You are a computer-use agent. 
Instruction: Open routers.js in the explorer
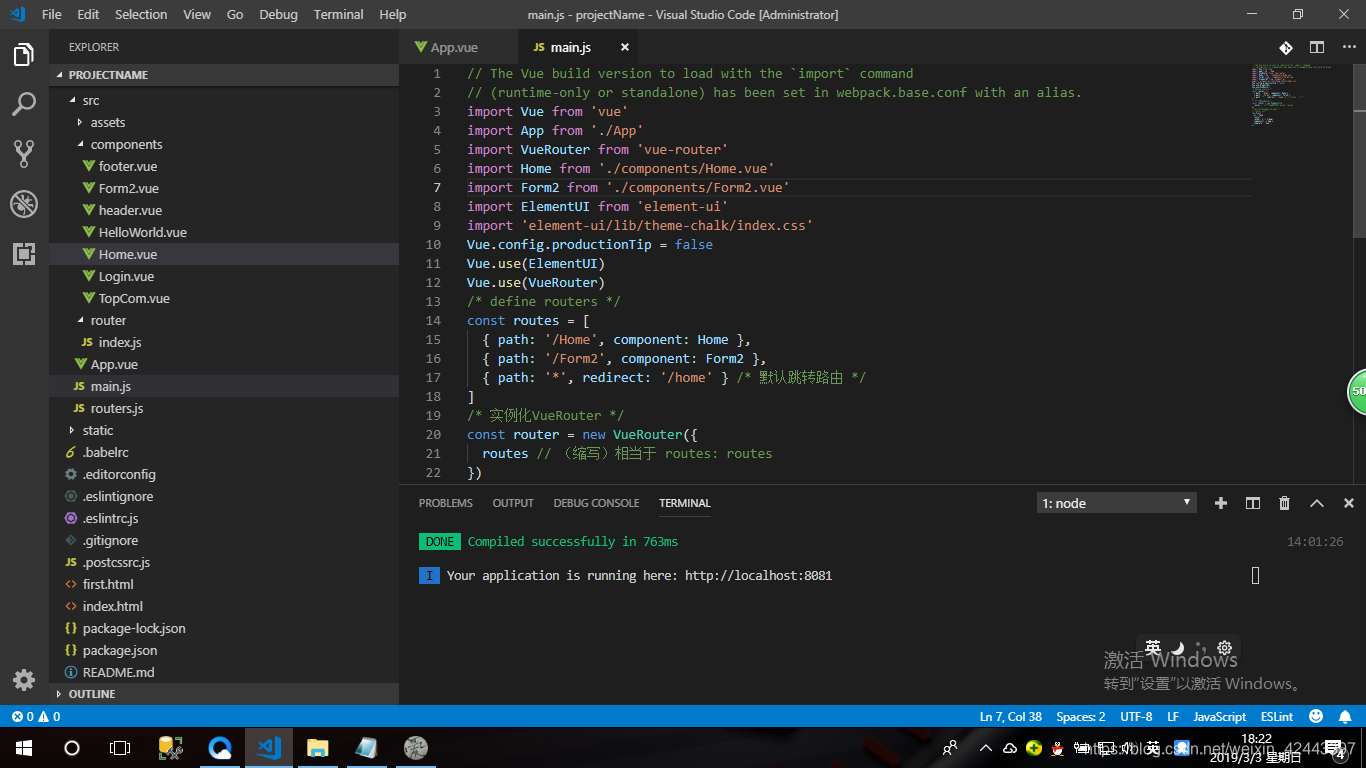(x=224, y=409)
